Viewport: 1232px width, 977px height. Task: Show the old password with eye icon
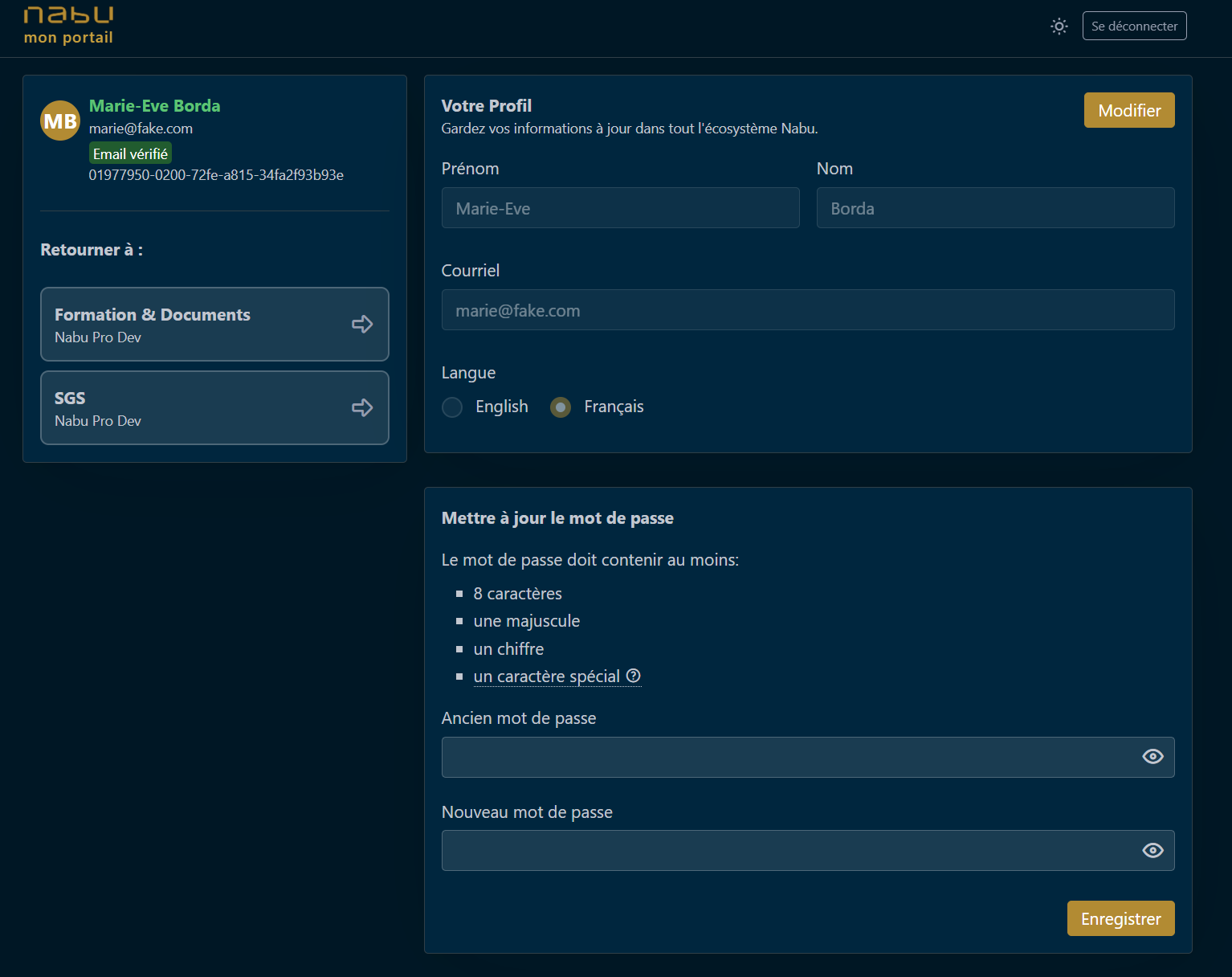(1152, 757)
